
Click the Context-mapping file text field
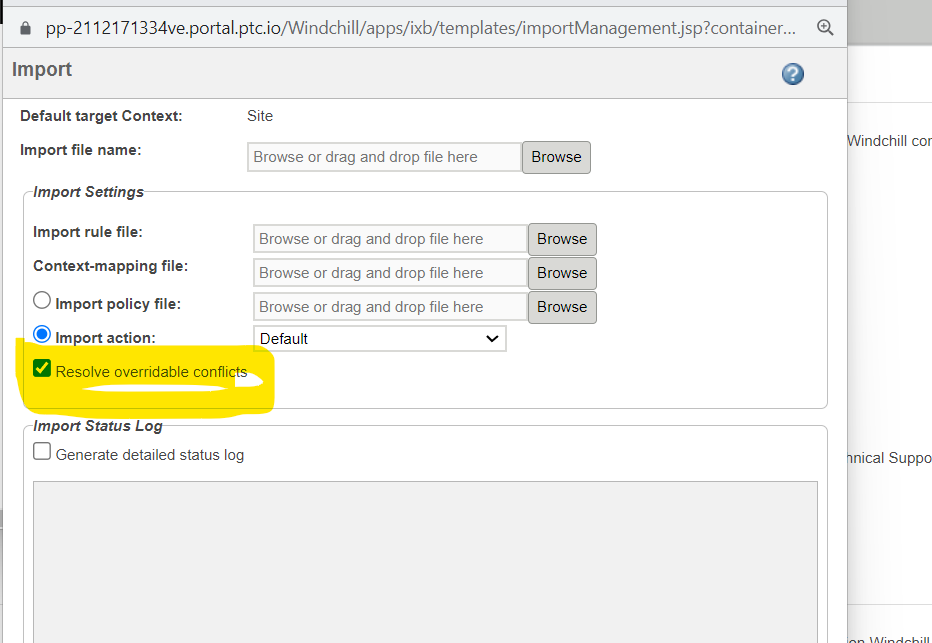point(389,273)
